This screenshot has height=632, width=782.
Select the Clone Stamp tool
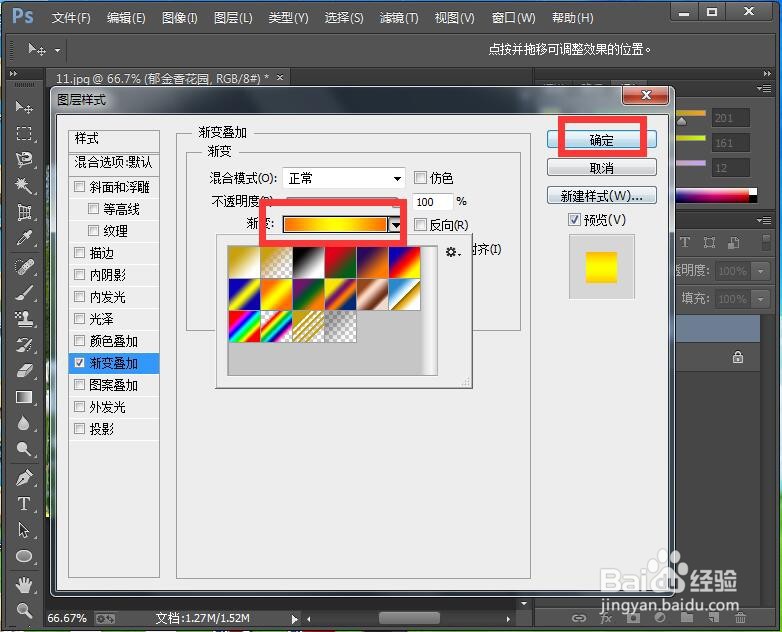click(x=23, y=319)
